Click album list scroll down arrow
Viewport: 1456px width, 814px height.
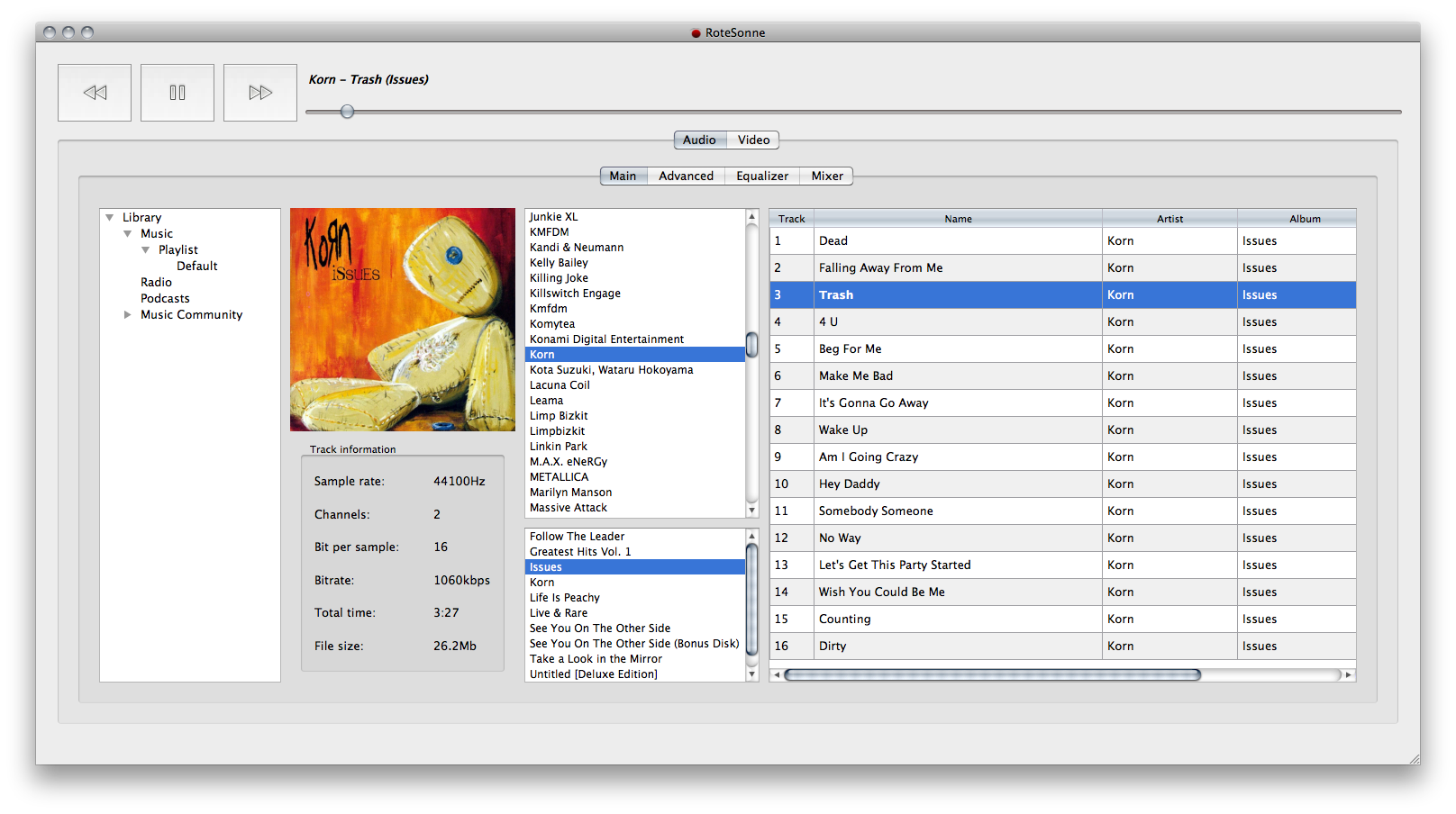752,674
